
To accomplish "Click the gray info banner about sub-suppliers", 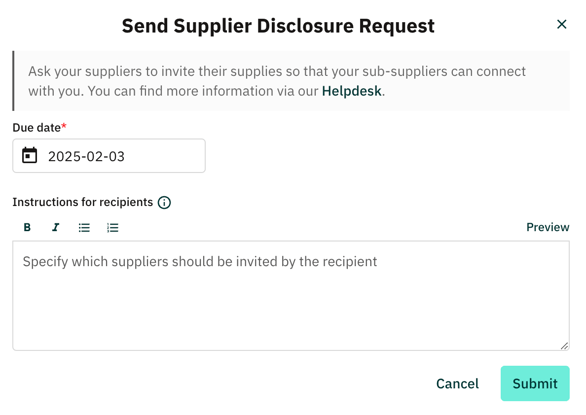I will click(291, 81).
